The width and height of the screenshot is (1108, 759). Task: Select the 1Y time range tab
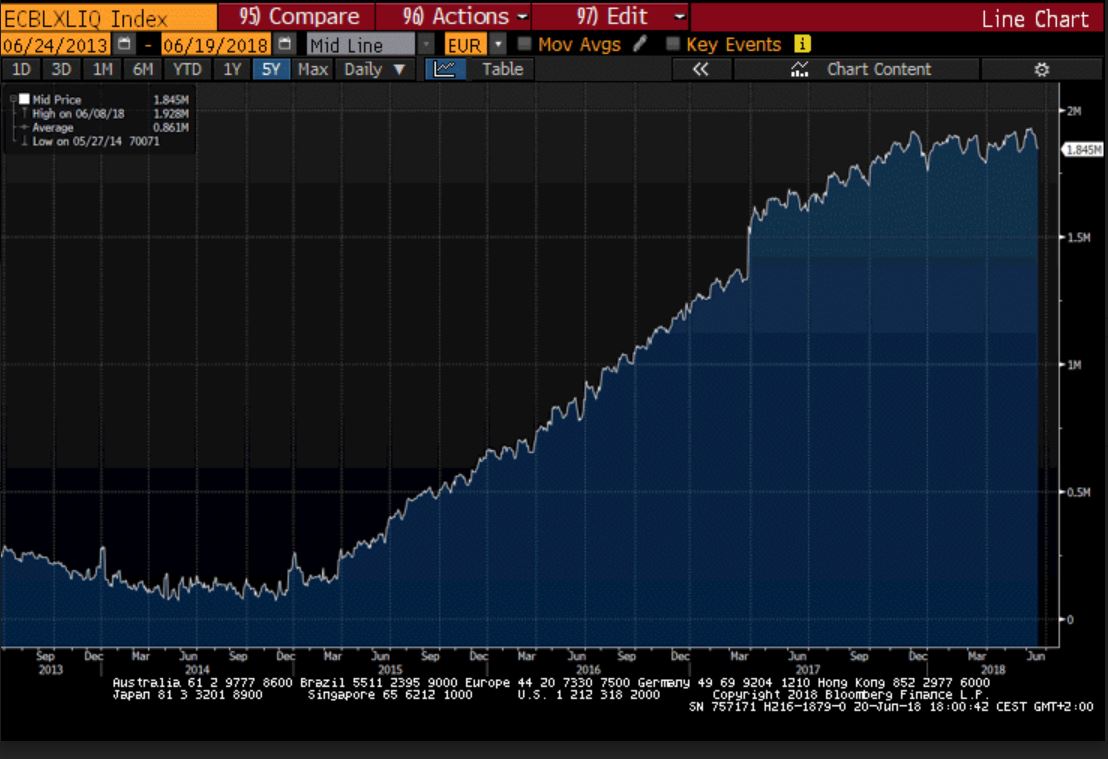pos(232,69)
